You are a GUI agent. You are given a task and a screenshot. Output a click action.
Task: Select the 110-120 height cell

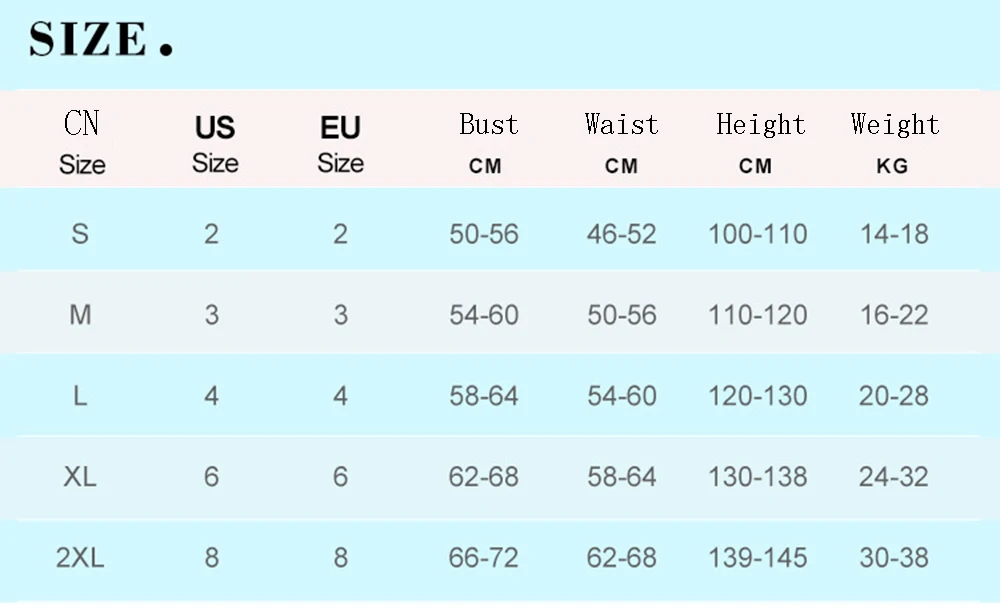(x=757, y=315)
